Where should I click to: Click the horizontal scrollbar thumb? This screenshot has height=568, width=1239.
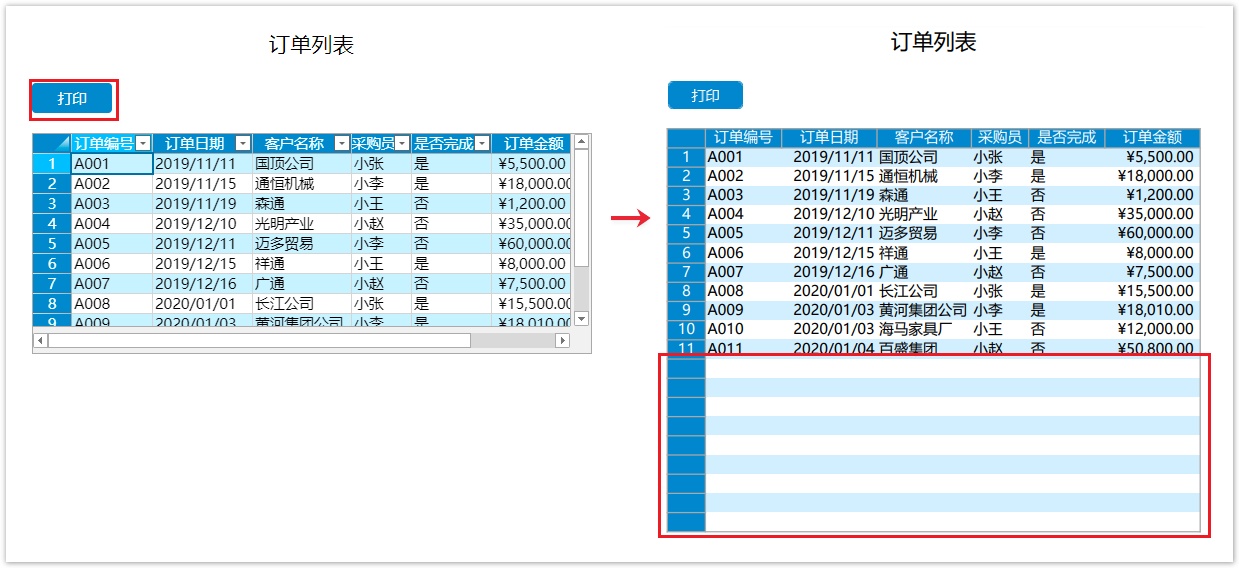pyautogui.click(x=260, y=341)
